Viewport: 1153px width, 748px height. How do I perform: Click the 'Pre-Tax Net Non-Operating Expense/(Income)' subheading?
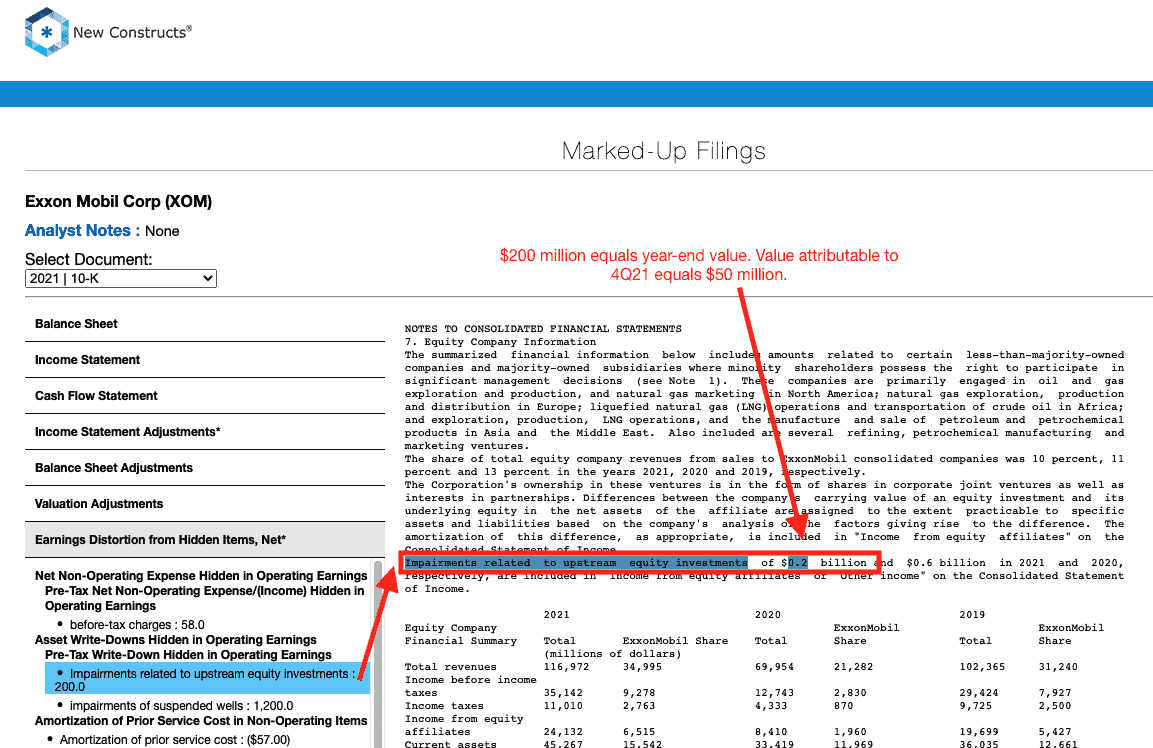[204, 598]
